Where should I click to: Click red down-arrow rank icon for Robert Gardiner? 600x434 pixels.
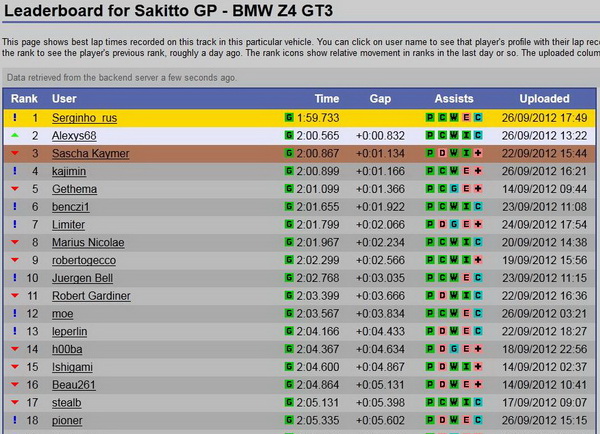click(x=15, y=295)
